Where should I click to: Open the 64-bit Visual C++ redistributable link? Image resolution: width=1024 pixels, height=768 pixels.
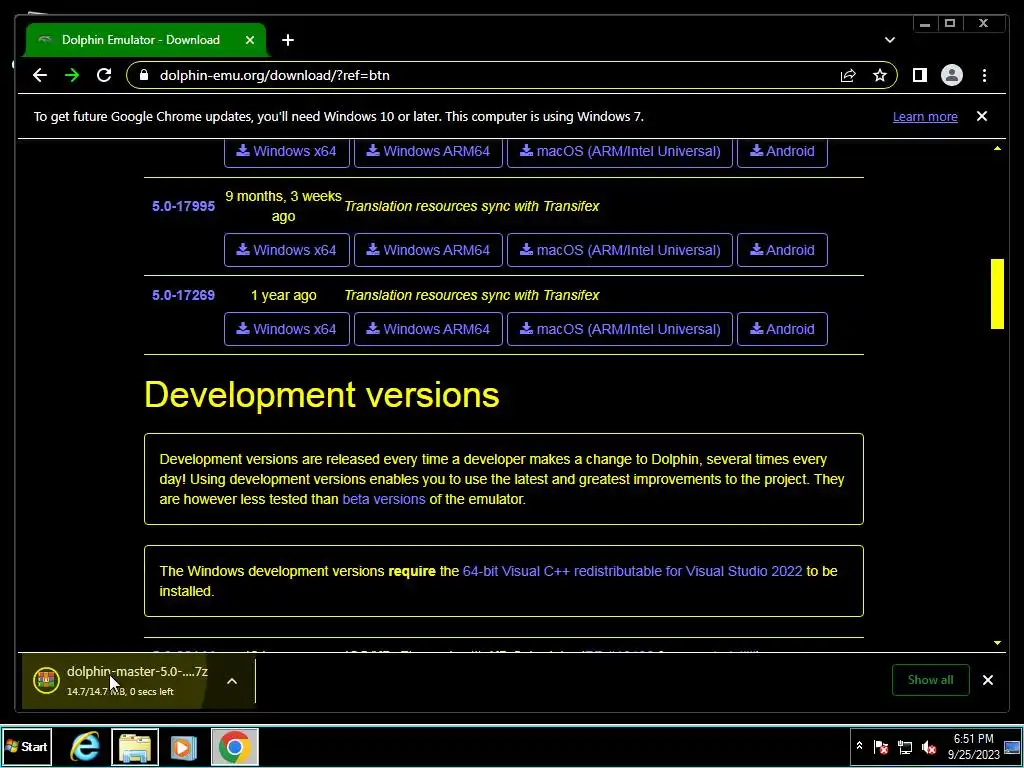[632, 571]
